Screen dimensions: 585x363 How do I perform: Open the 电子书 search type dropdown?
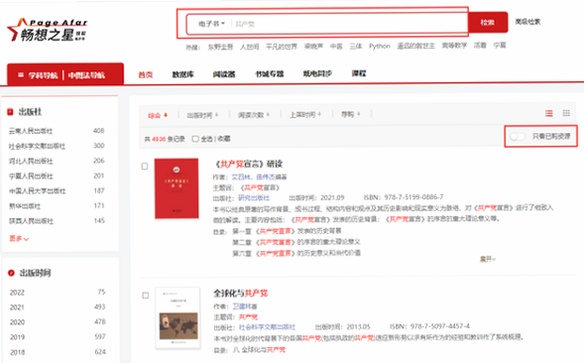(212, 24)
